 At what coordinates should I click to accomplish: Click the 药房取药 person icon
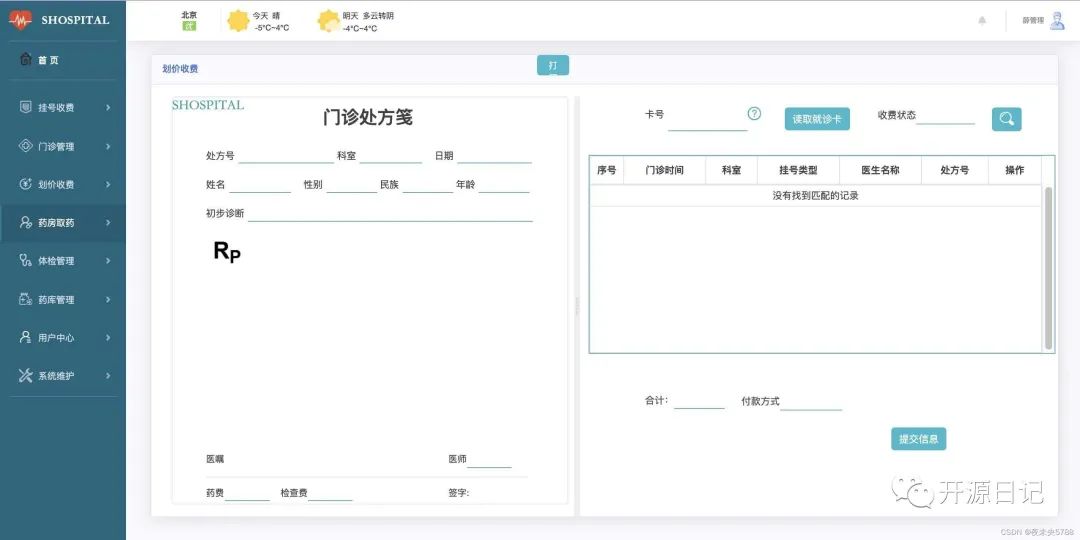[x=25, y=222]
